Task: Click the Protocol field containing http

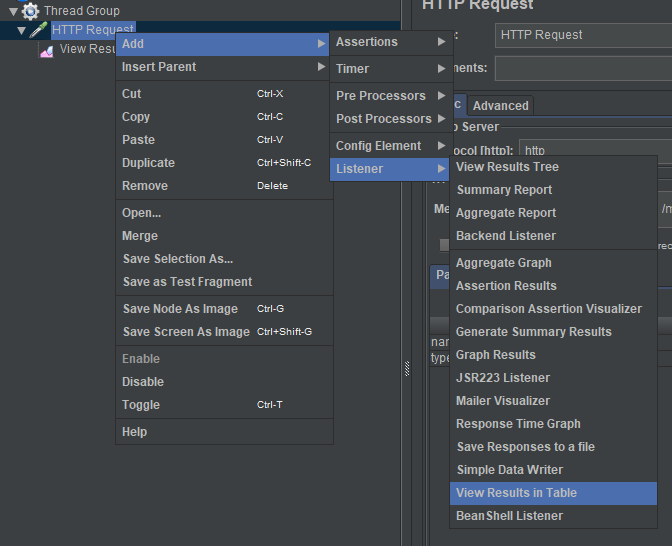Action: pos(595,148)
